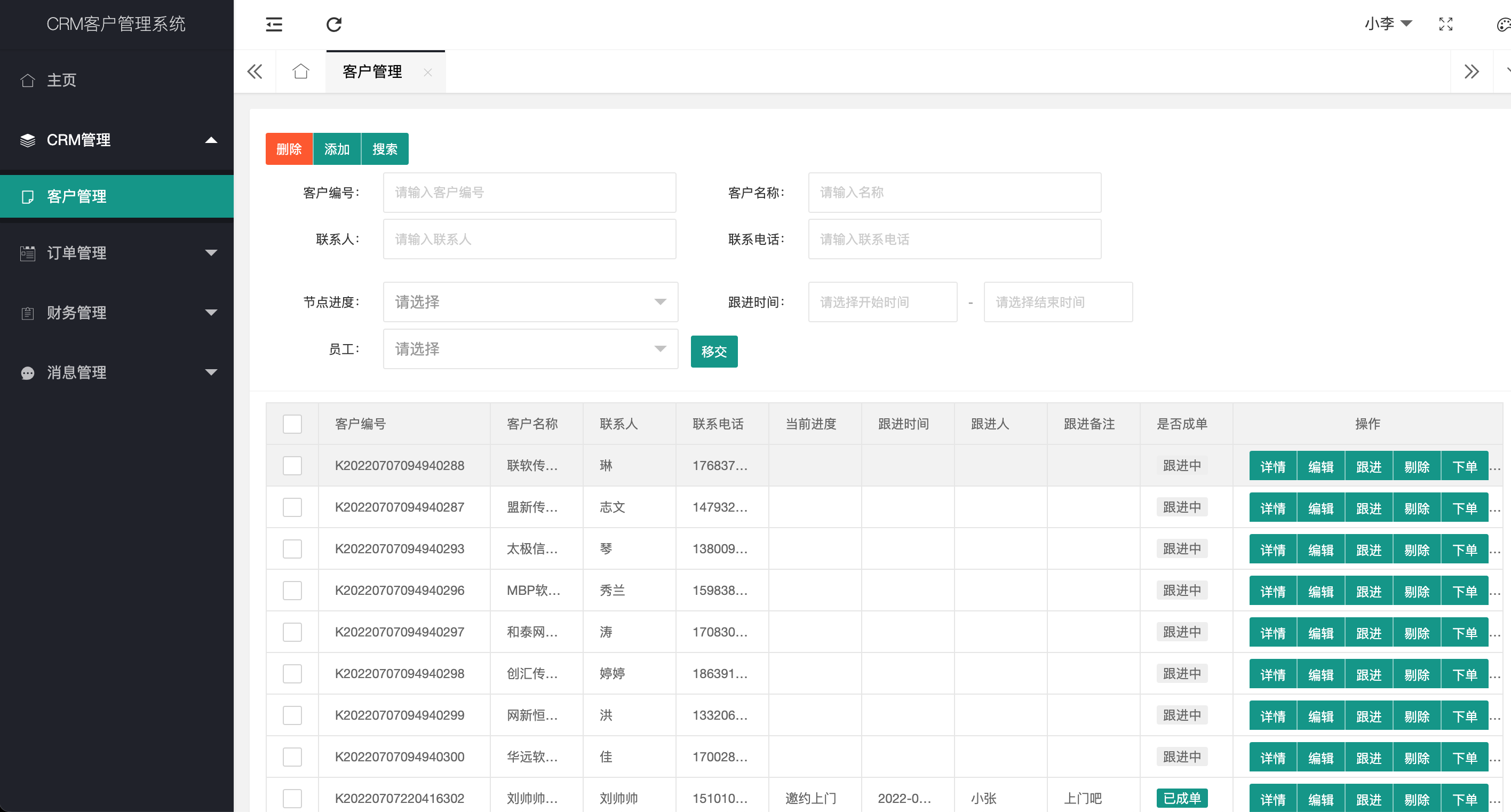This screenshot has height=812, width=1511.
Task: Click the refresh icon in the top bar
Action: [x=334, y=25]
